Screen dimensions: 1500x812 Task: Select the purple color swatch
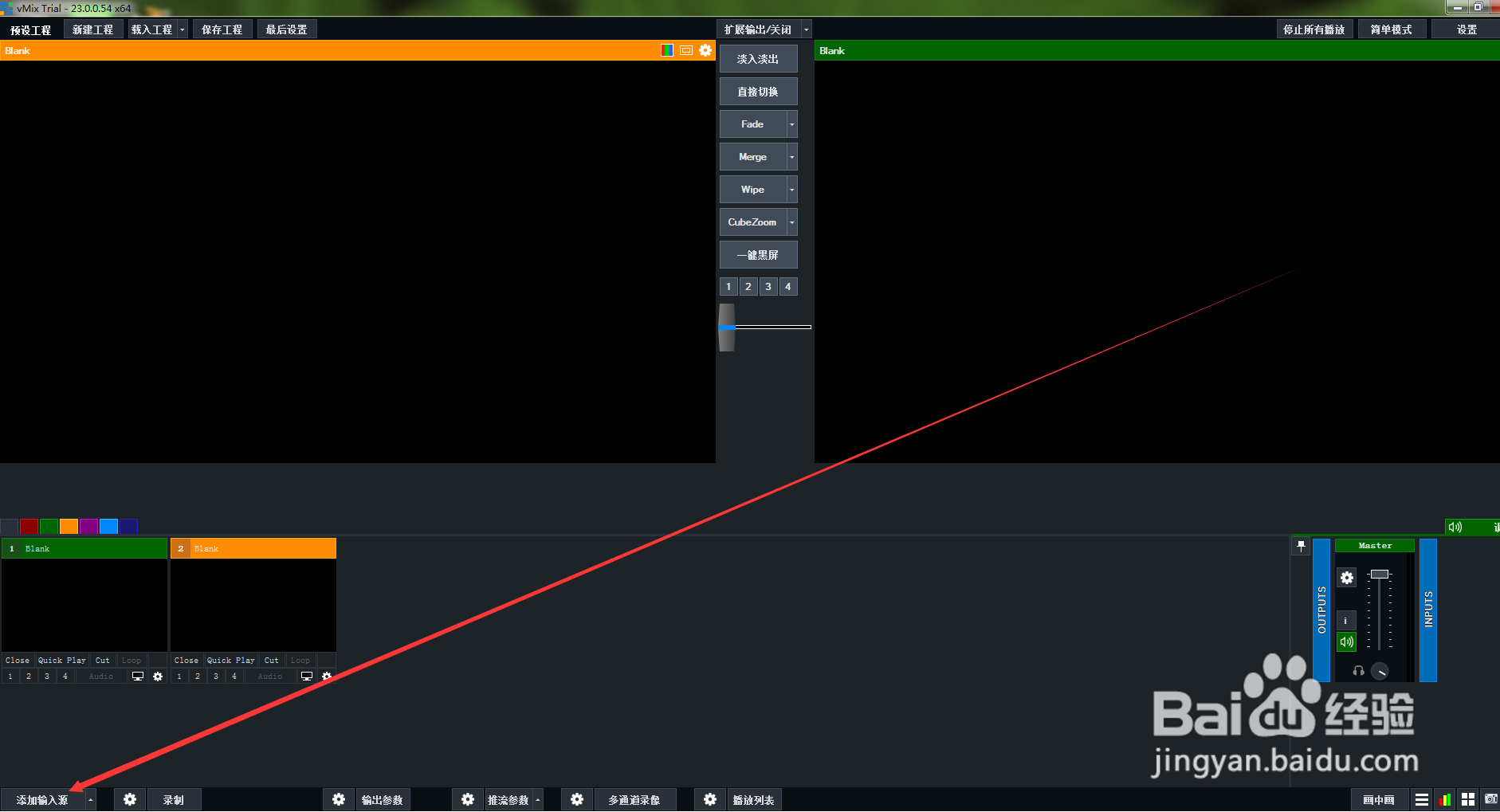pyautogui.click(x=88, y=527)
